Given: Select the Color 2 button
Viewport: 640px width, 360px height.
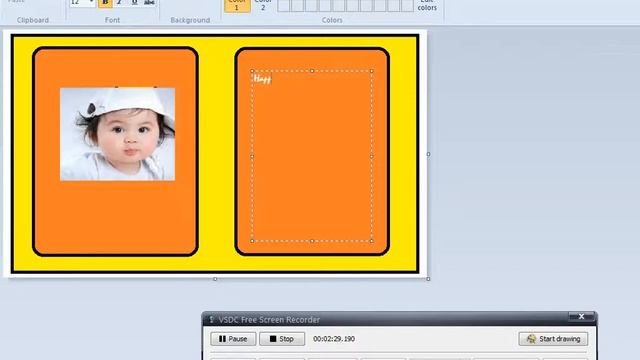Looking at the screenshot, I should [x=263, y=5].
